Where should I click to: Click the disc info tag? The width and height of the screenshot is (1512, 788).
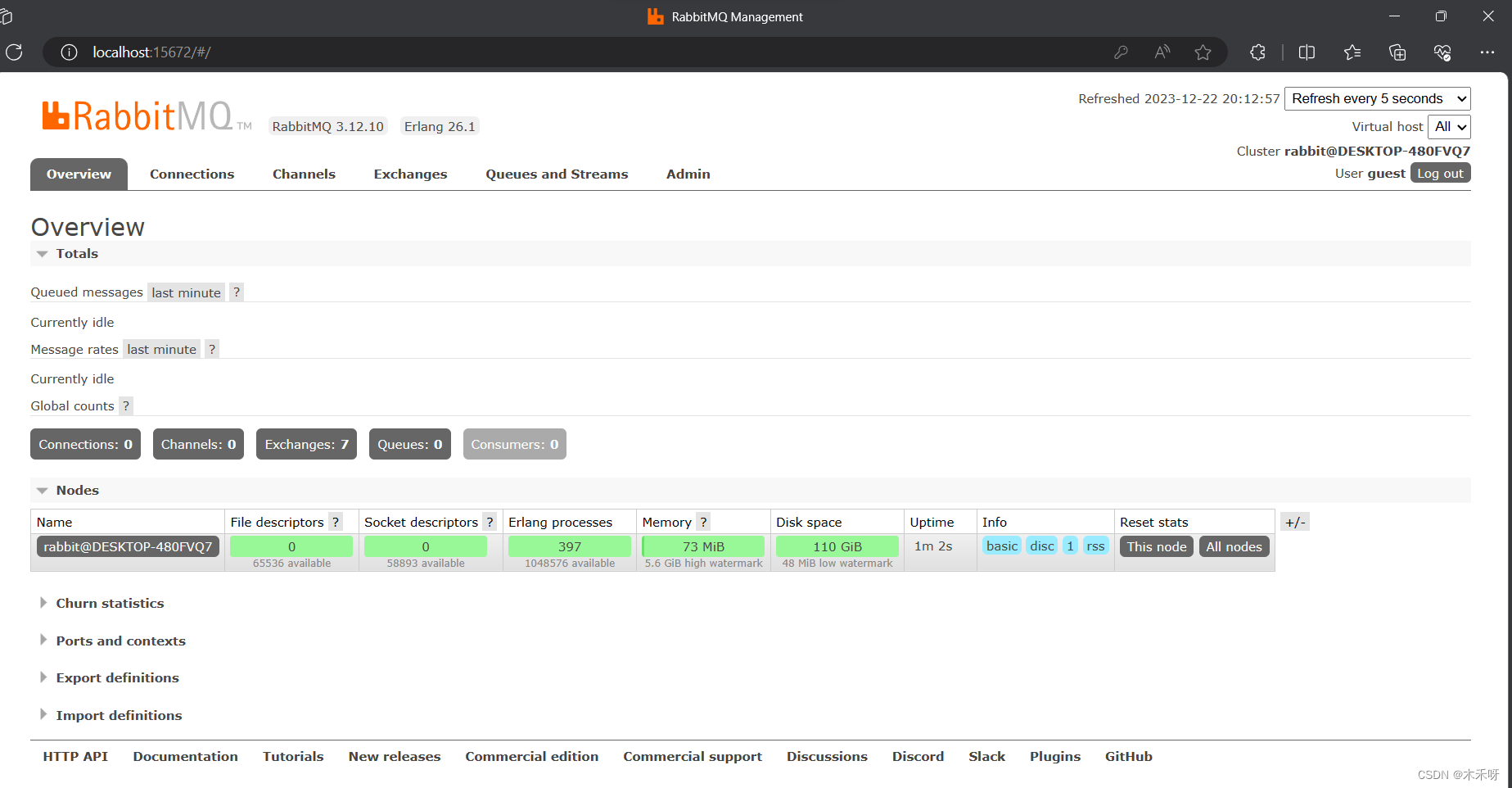[1042, 546]
